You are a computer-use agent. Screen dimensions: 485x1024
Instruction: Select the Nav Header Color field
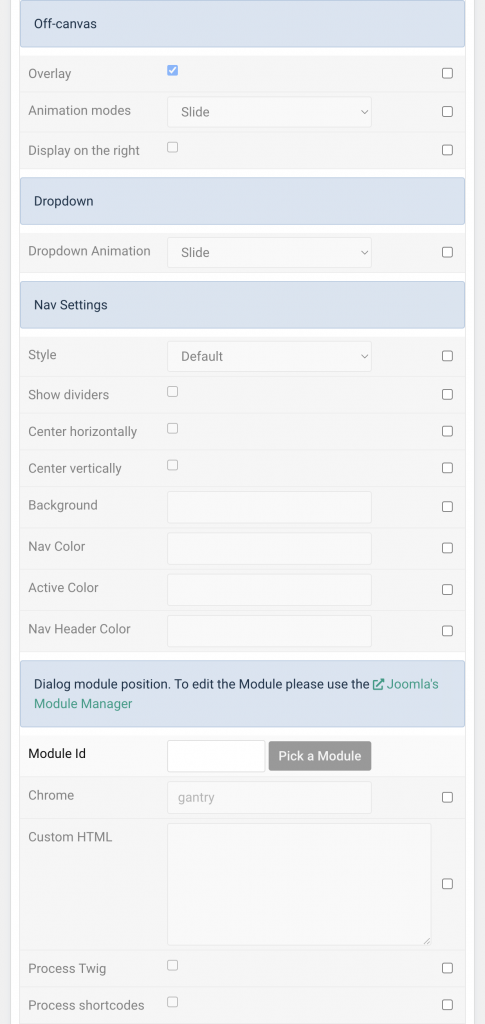coord(269,631)
